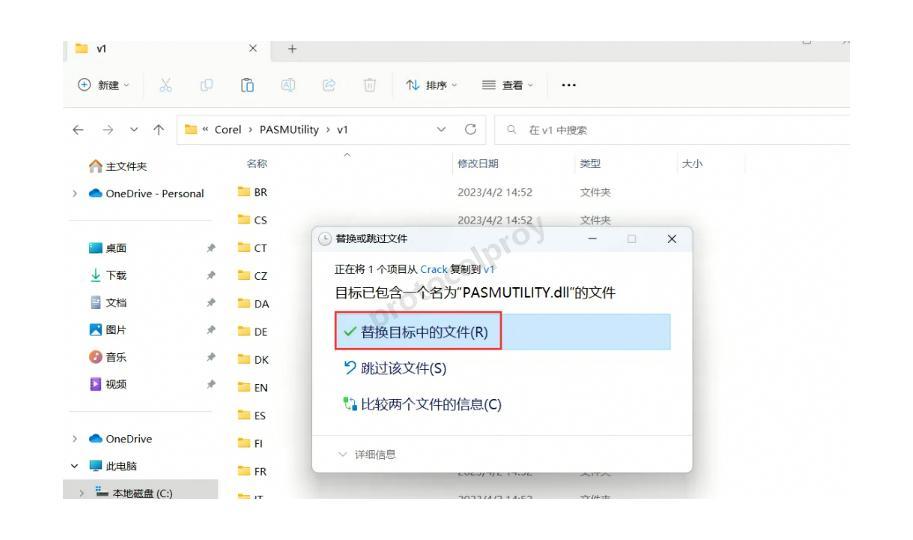This screenshot has width=913, height=540.
Task: Select the CT folder
Action: pyautogui.click(x=253, y=248)
